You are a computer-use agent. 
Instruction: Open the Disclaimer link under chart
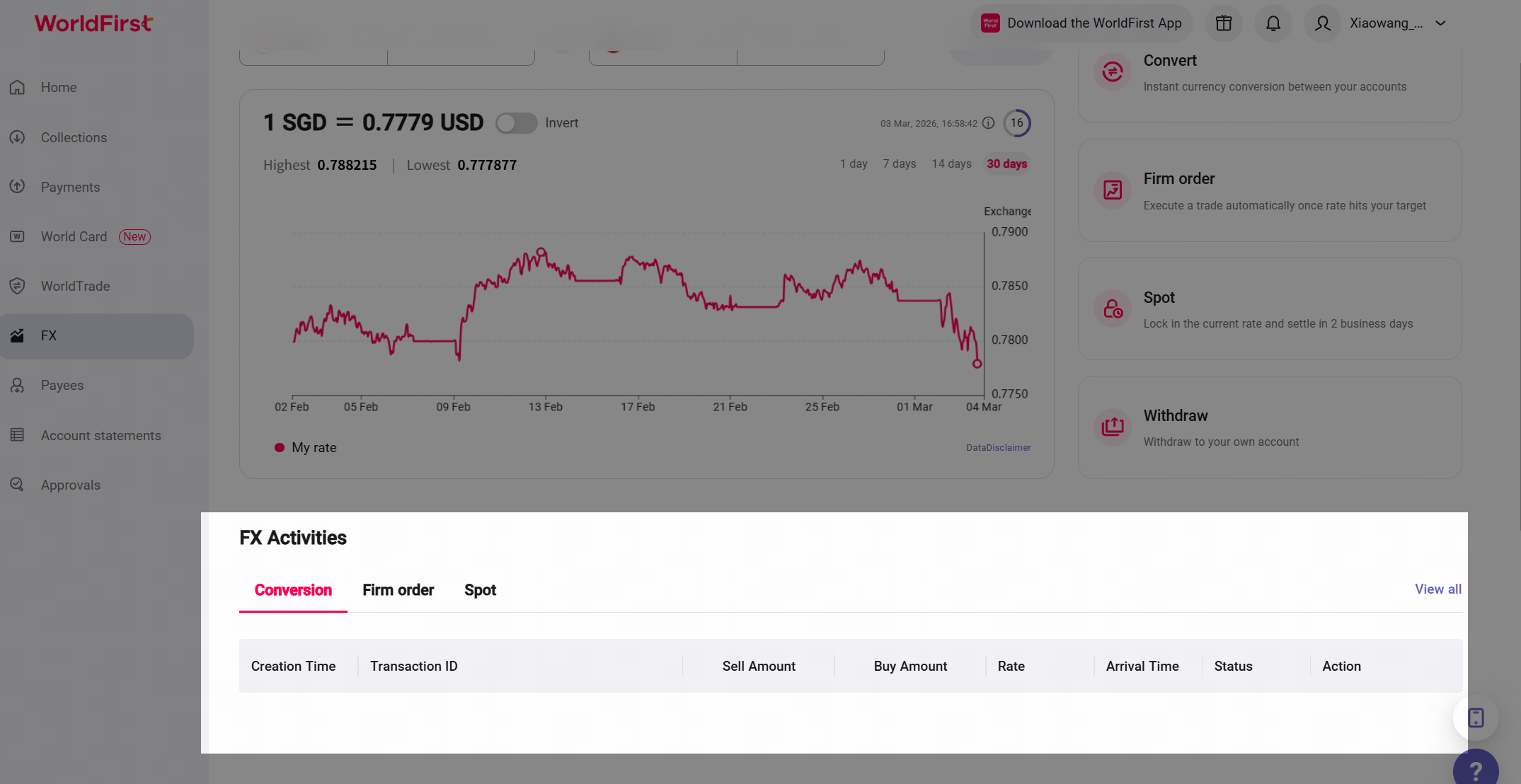[1009, 447]
